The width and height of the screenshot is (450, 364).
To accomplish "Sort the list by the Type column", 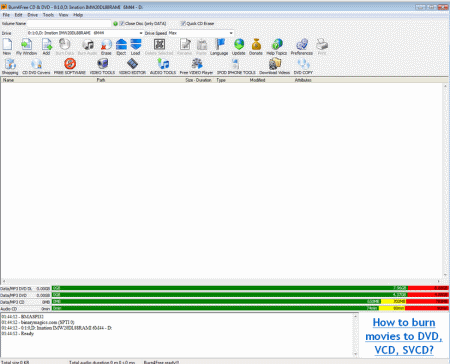I will tap(232, 80).
